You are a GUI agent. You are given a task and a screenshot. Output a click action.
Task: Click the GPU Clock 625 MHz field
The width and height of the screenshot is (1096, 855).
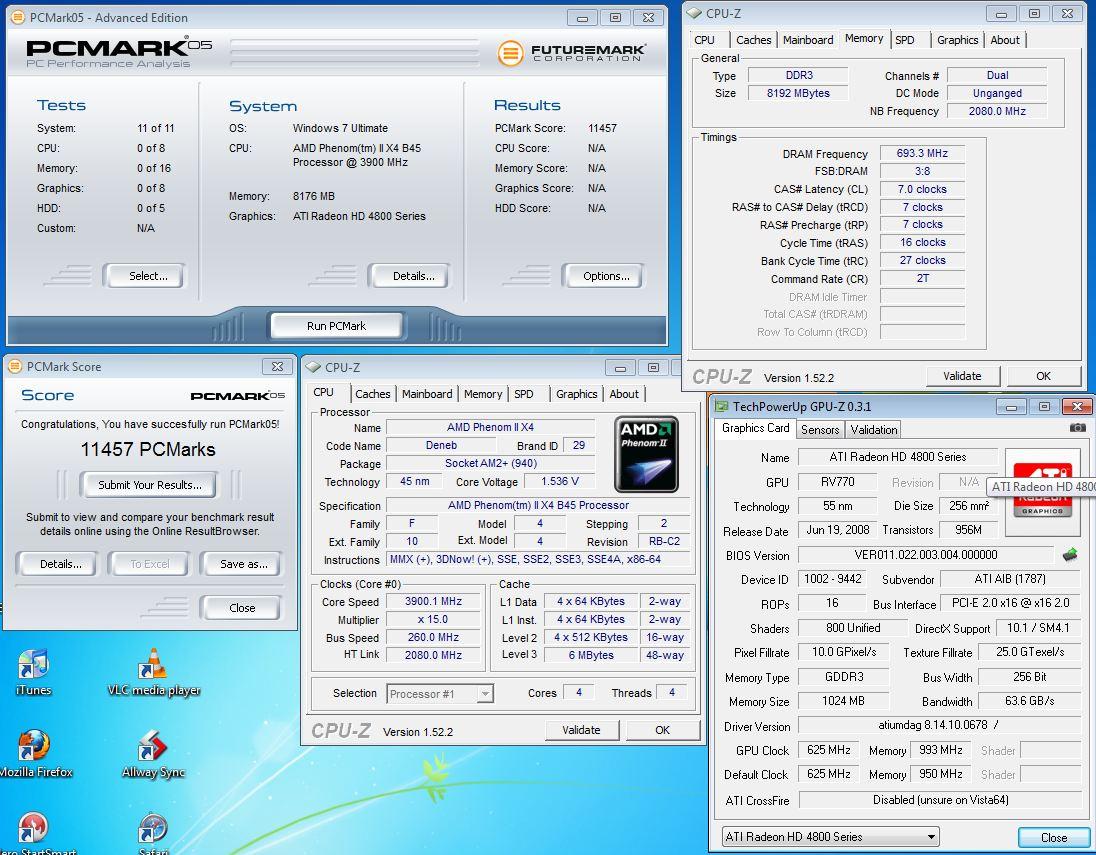[x=828, y=750]
